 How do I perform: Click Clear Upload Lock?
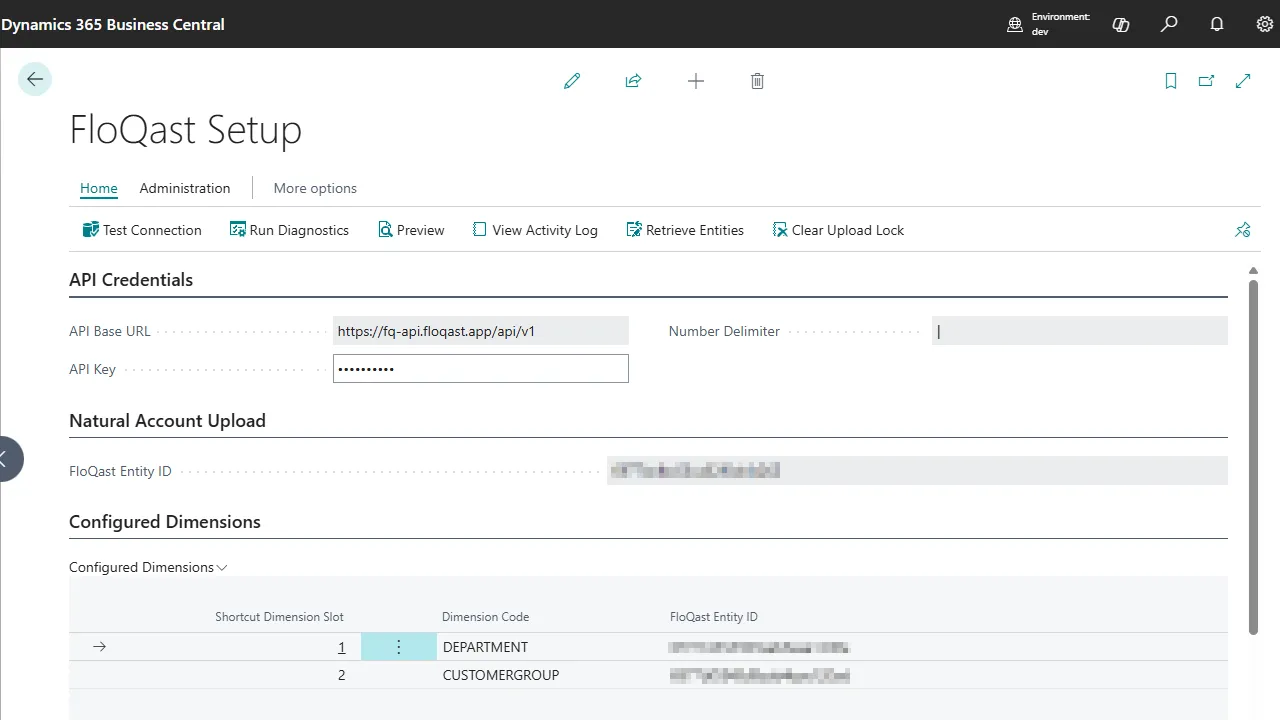[x=838, y=230]
